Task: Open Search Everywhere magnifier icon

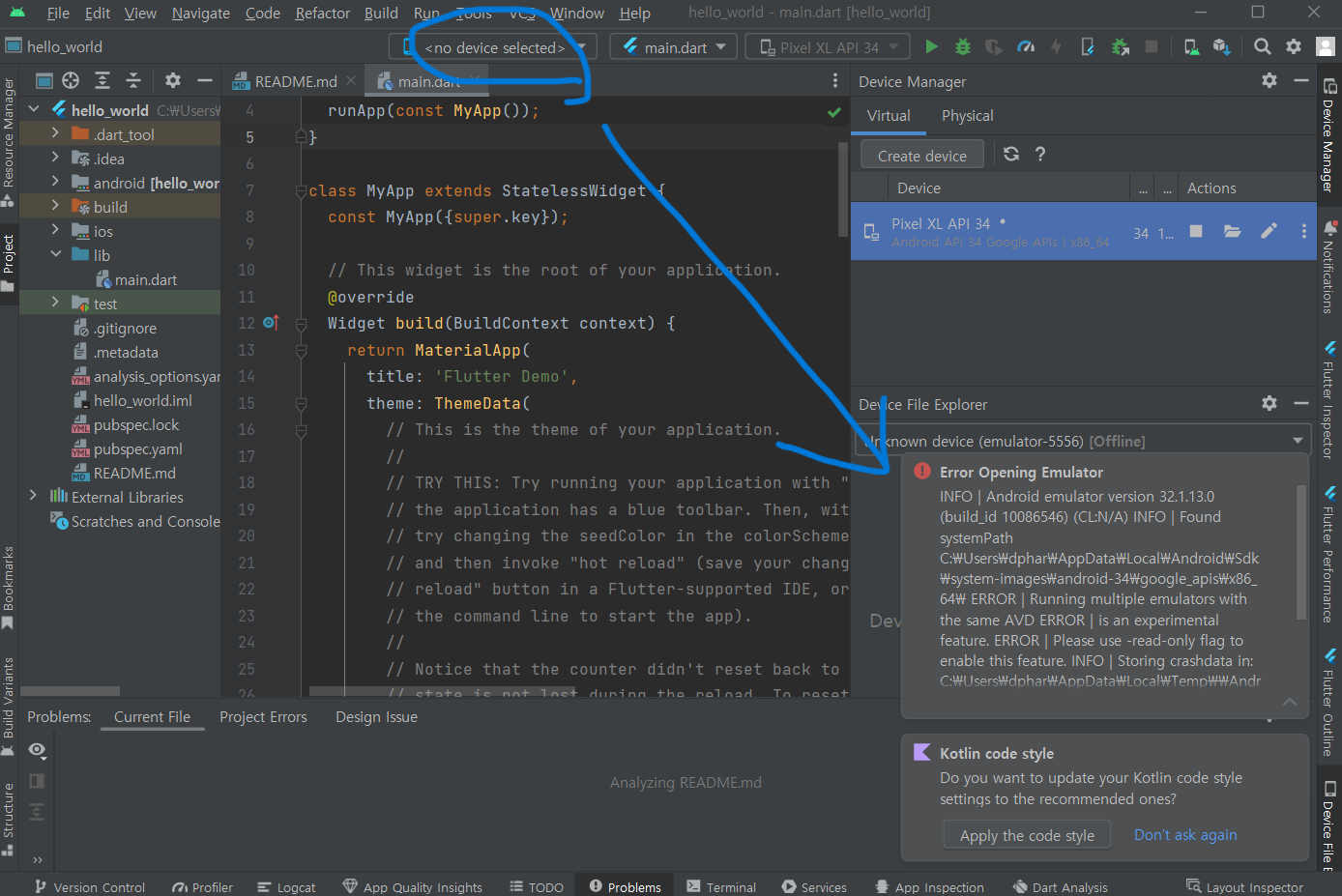Action: [x=1262, y=46]
